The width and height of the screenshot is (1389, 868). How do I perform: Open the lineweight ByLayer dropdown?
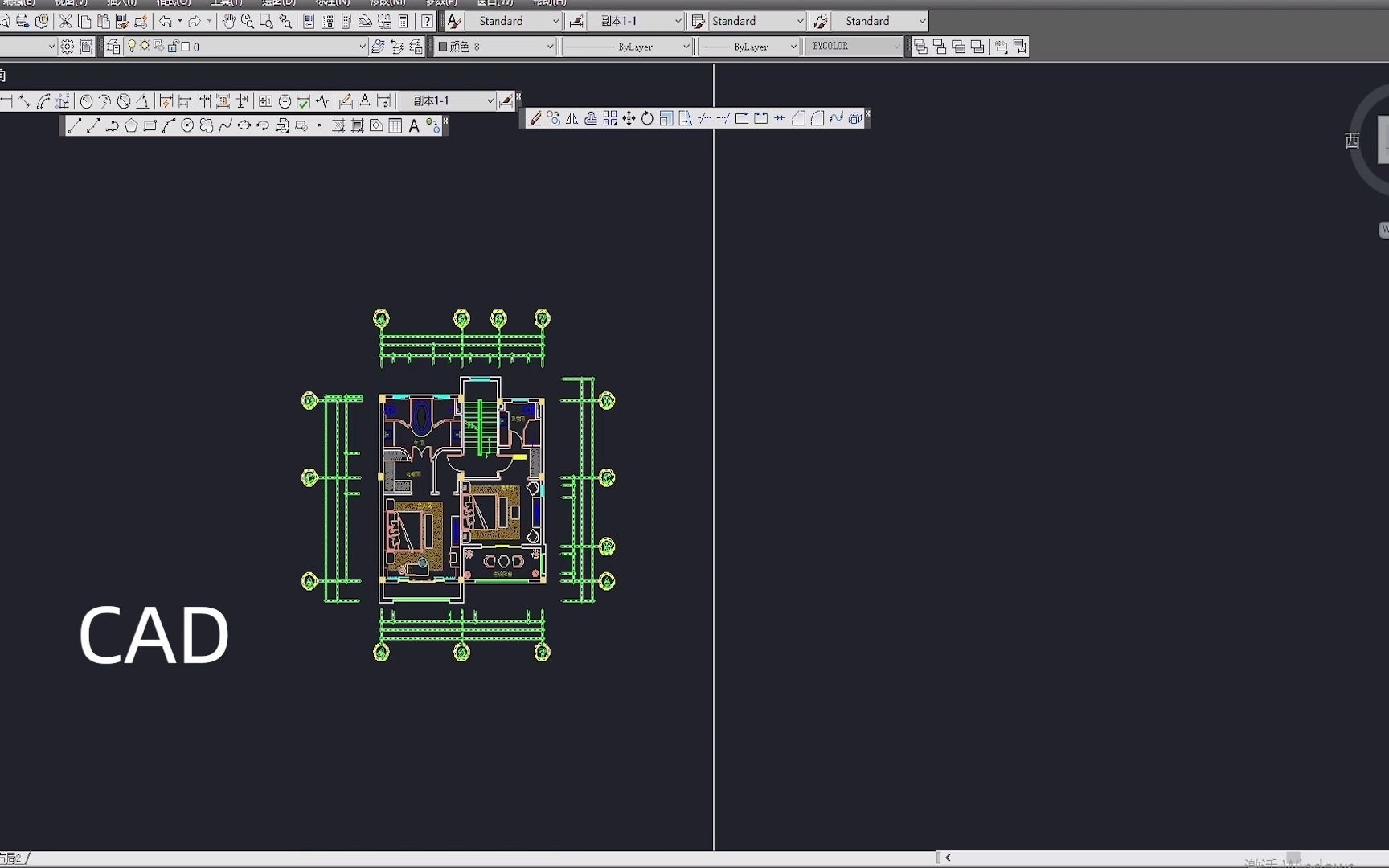[x=793, y=47]
